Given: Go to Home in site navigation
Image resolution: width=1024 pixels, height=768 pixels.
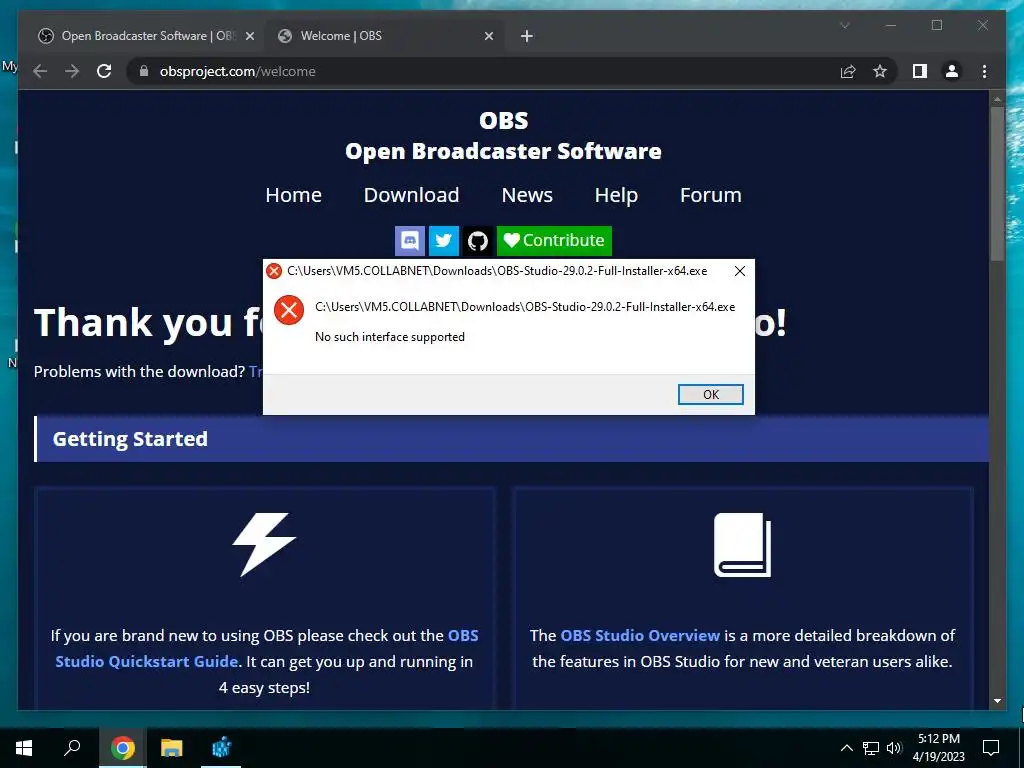Looking at the screenshot, I should point(293,195).
